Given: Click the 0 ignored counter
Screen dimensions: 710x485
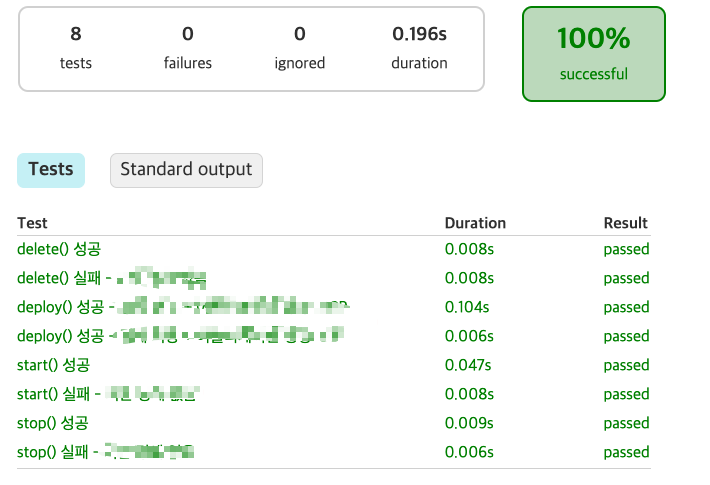Looking at the screenshot, I should [299, 48].
